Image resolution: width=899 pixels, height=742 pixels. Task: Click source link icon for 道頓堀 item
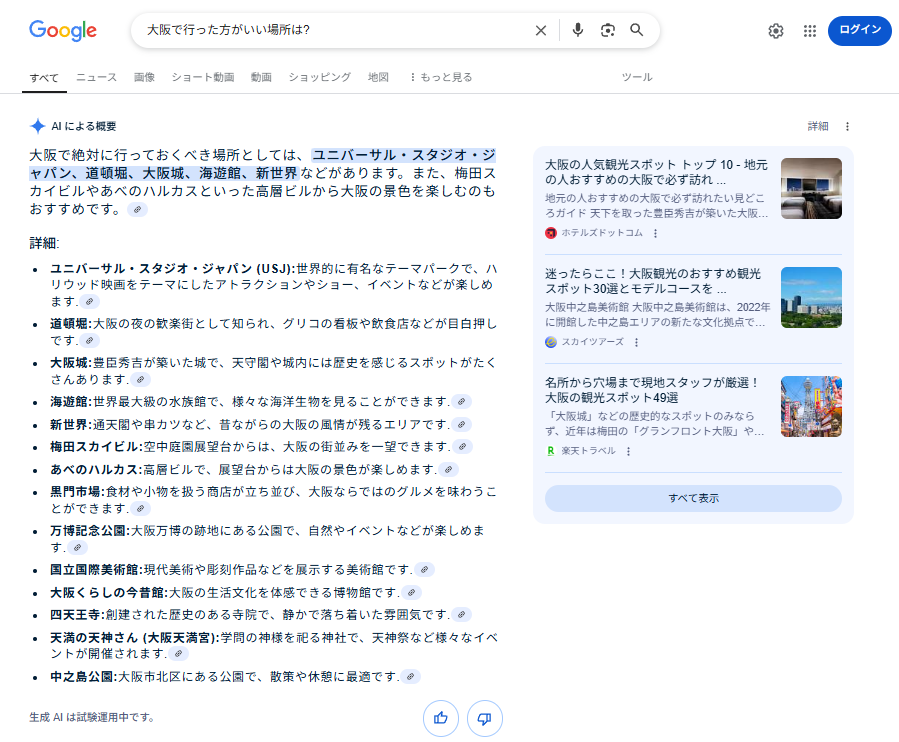[x=89, y=341]
